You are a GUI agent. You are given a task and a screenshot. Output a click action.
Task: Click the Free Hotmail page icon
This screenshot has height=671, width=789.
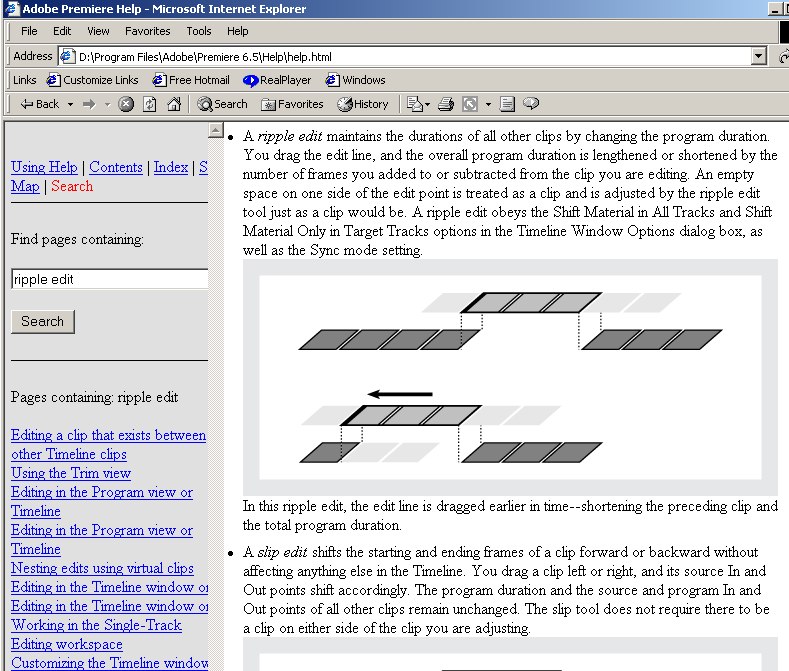(160, 80)
